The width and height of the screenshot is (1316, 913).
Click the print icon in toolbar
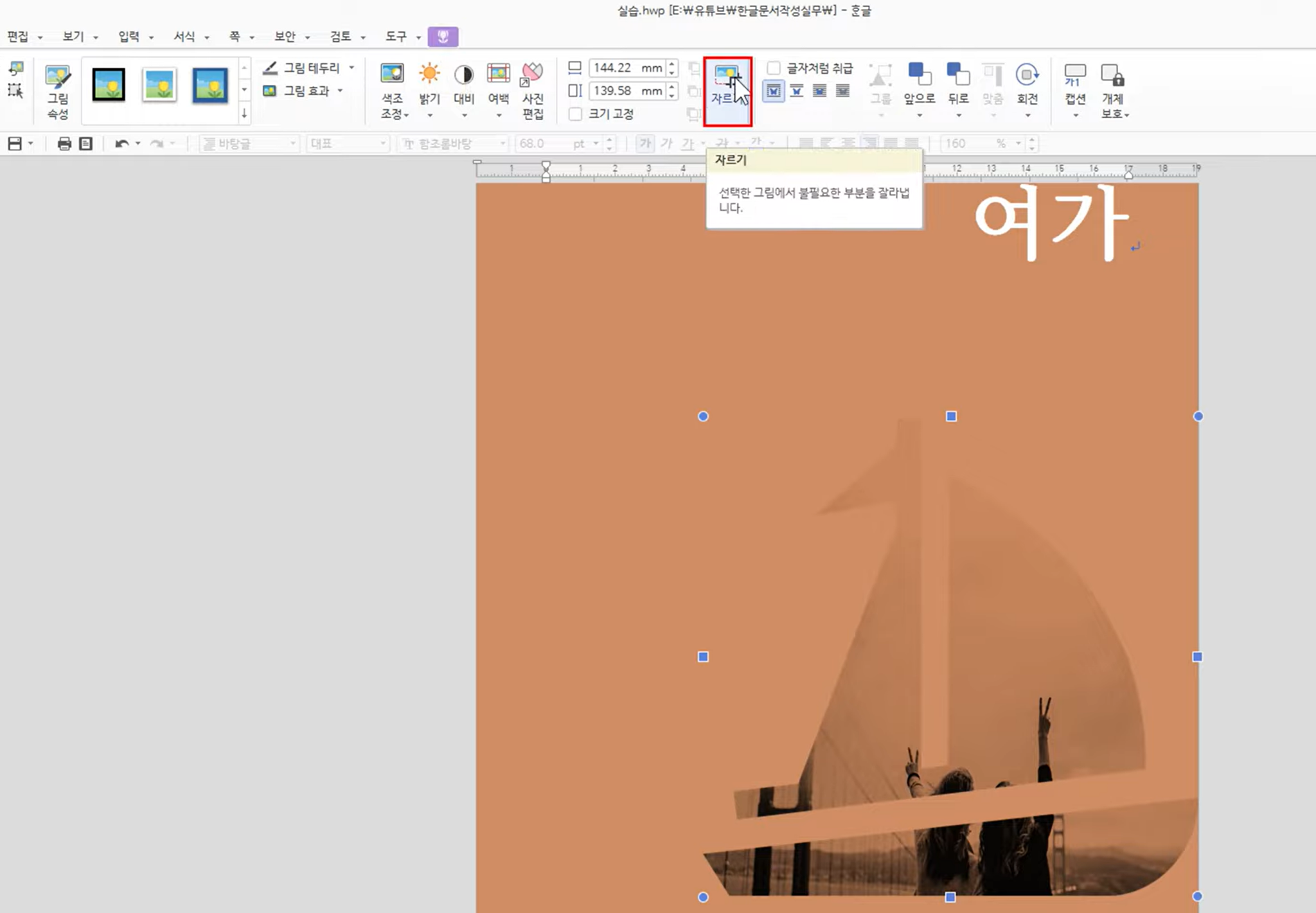tap(64, 143)
